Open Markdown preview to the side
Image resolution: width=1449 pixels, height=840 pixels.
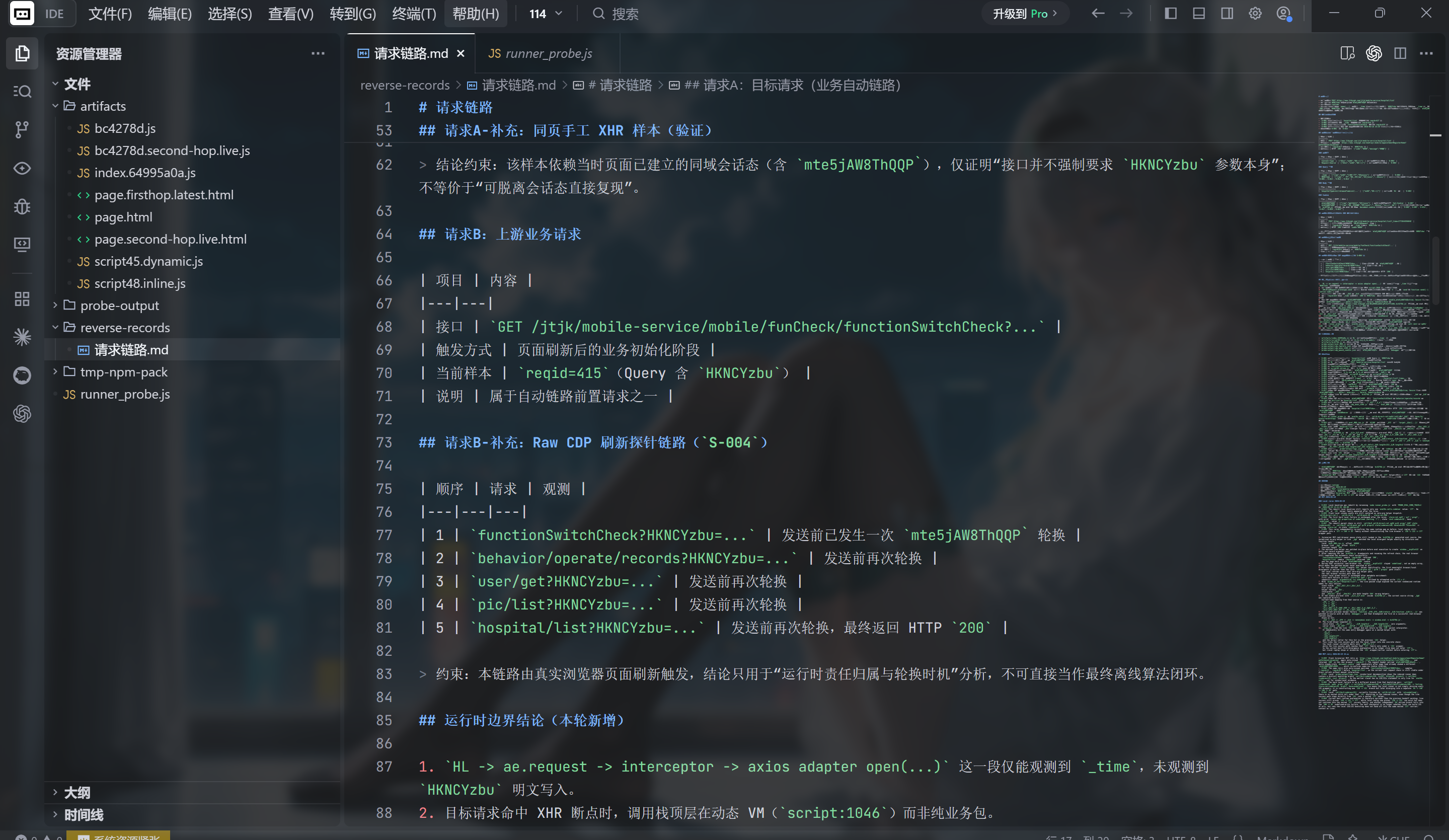click(x=1347, y=53)
